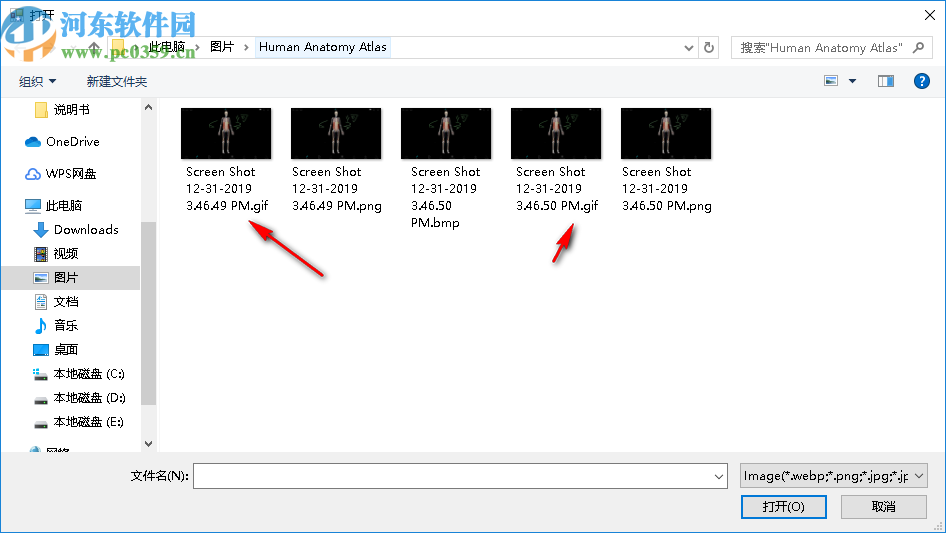
Task: Click the OneDrive cloud icon
Action: tap(33, 142)
